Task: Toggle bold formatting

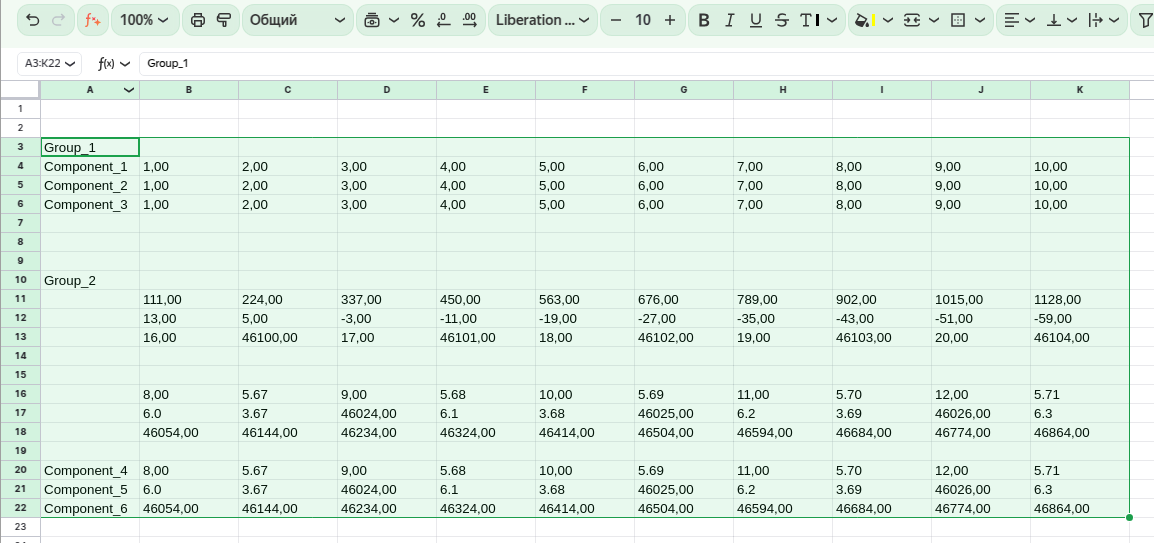Action: click(x=704, y=20)
